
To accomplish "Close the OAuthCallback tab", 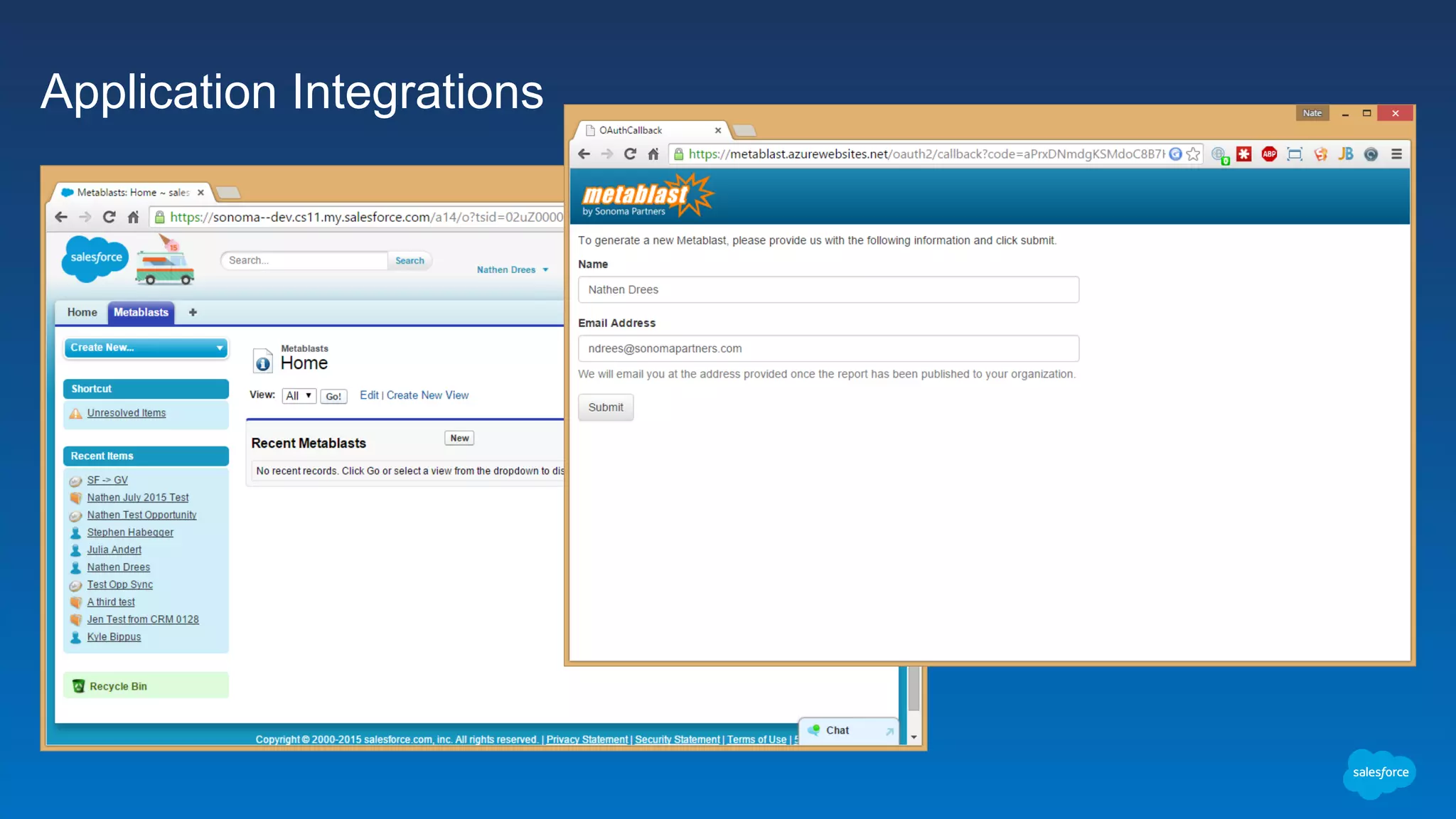I will click(718, 130).
